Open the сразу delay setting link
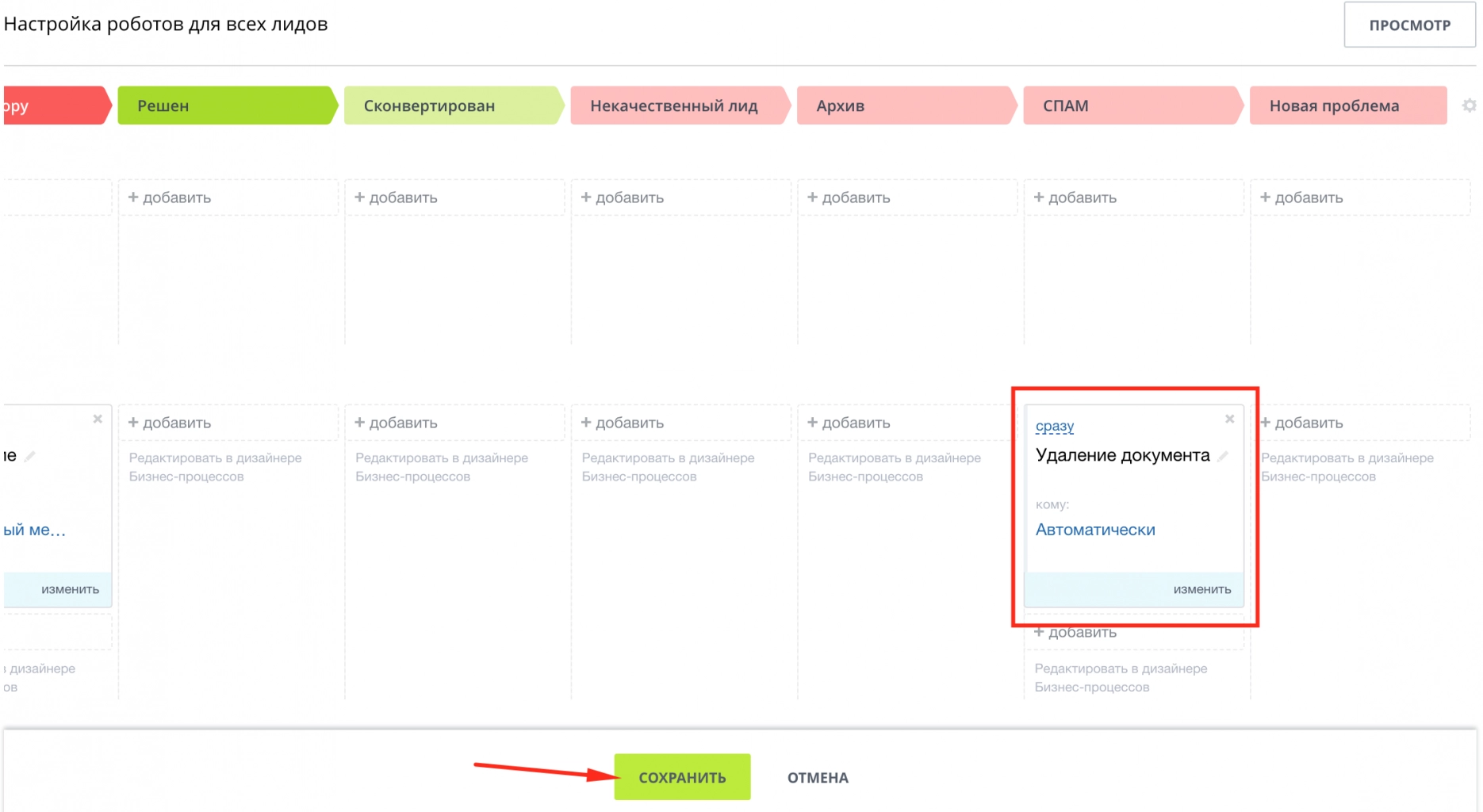Image resolution: width=1483 pixels, height=812 pixels. pyautogui.click(x=1054, y=426)
